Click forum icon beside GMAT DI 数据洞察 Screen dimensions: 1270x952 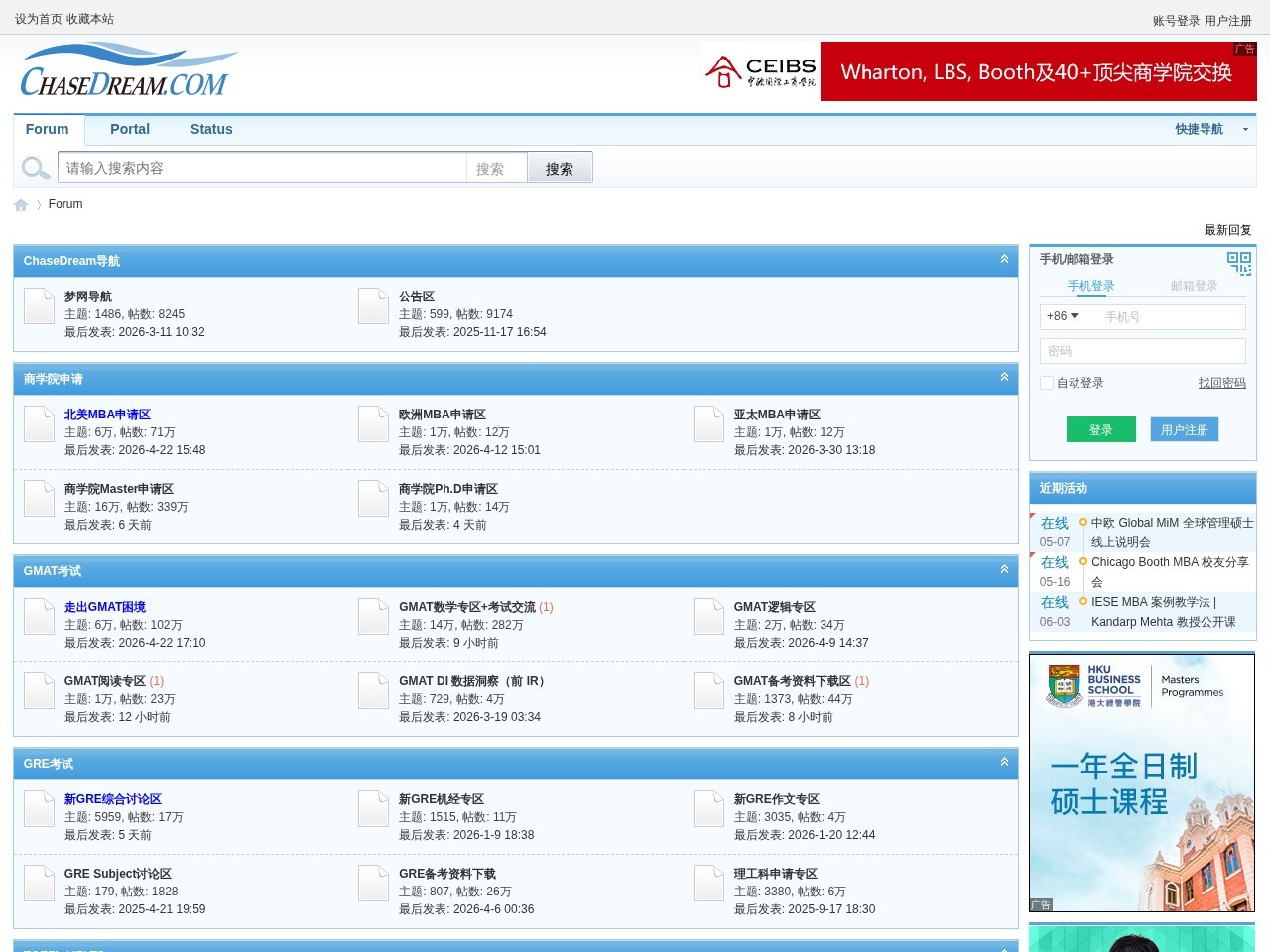pyautogui.click(x=374, y=690)
